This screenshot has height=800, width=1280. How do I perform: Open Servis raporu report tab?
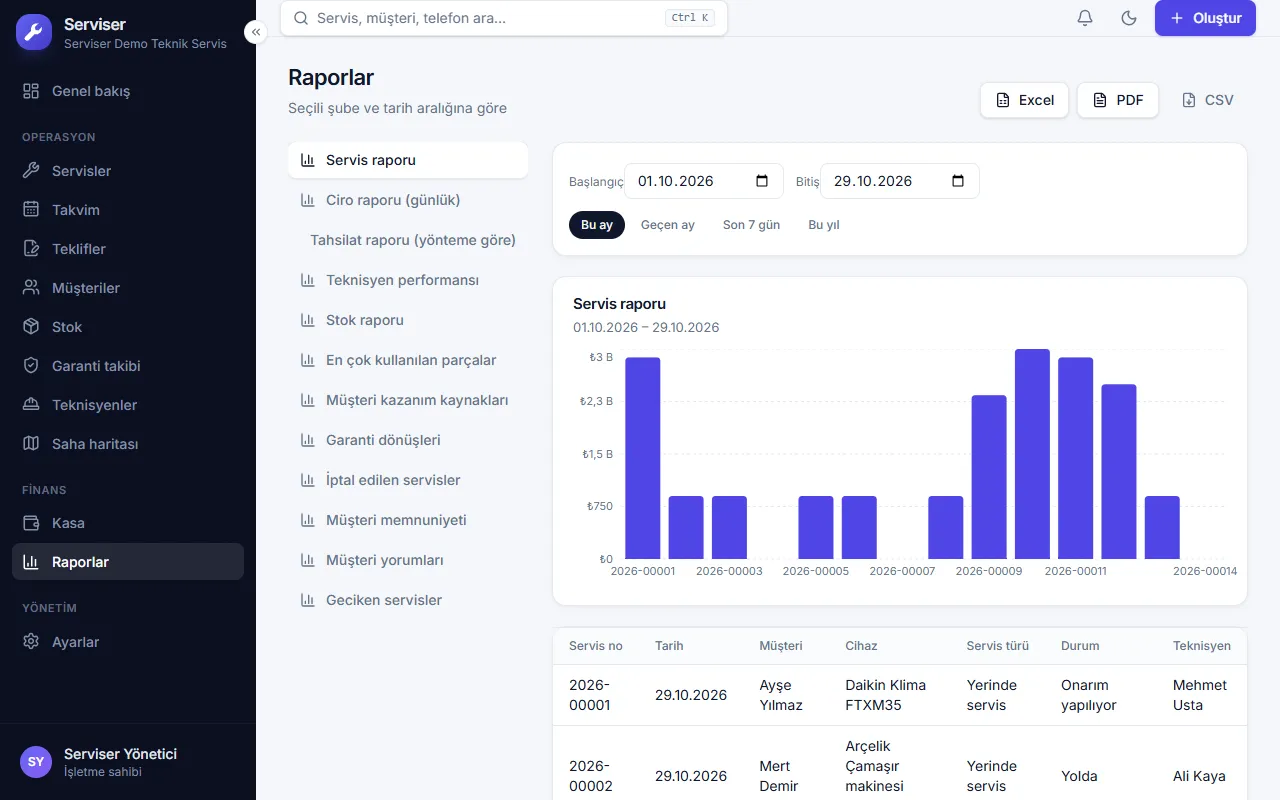(408, 160)
